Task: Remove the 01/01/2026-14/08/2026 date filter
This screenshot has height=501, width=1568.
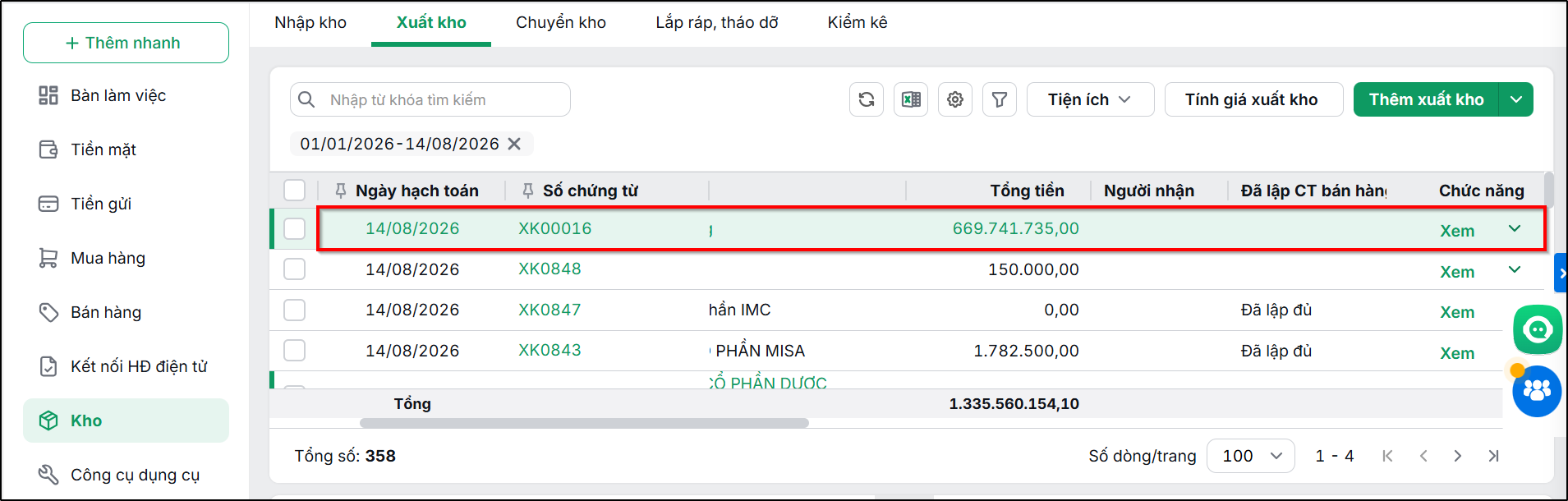Action: 514,144
